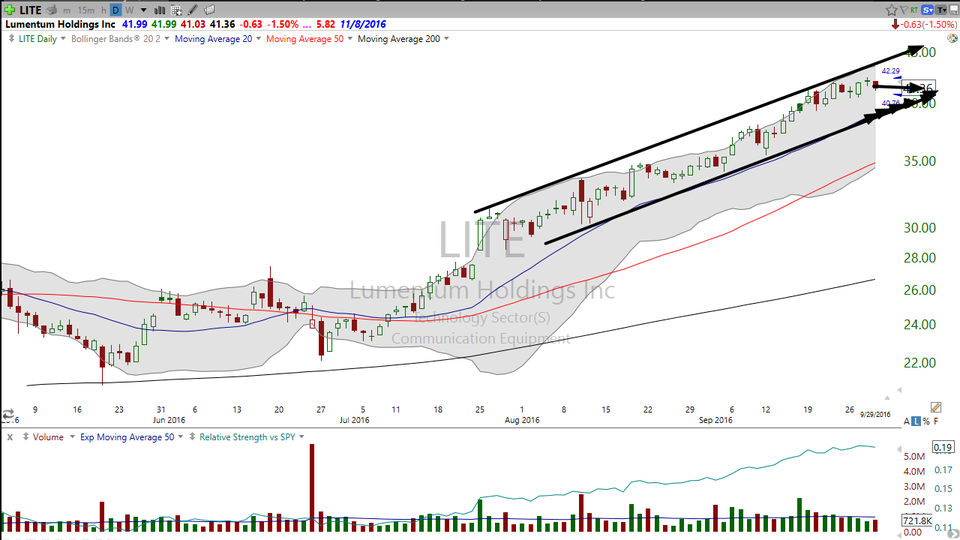Click the add indicator grid icon
Image resolution: width=960 pixels, height=540 pixels.
tap(176, 10)
